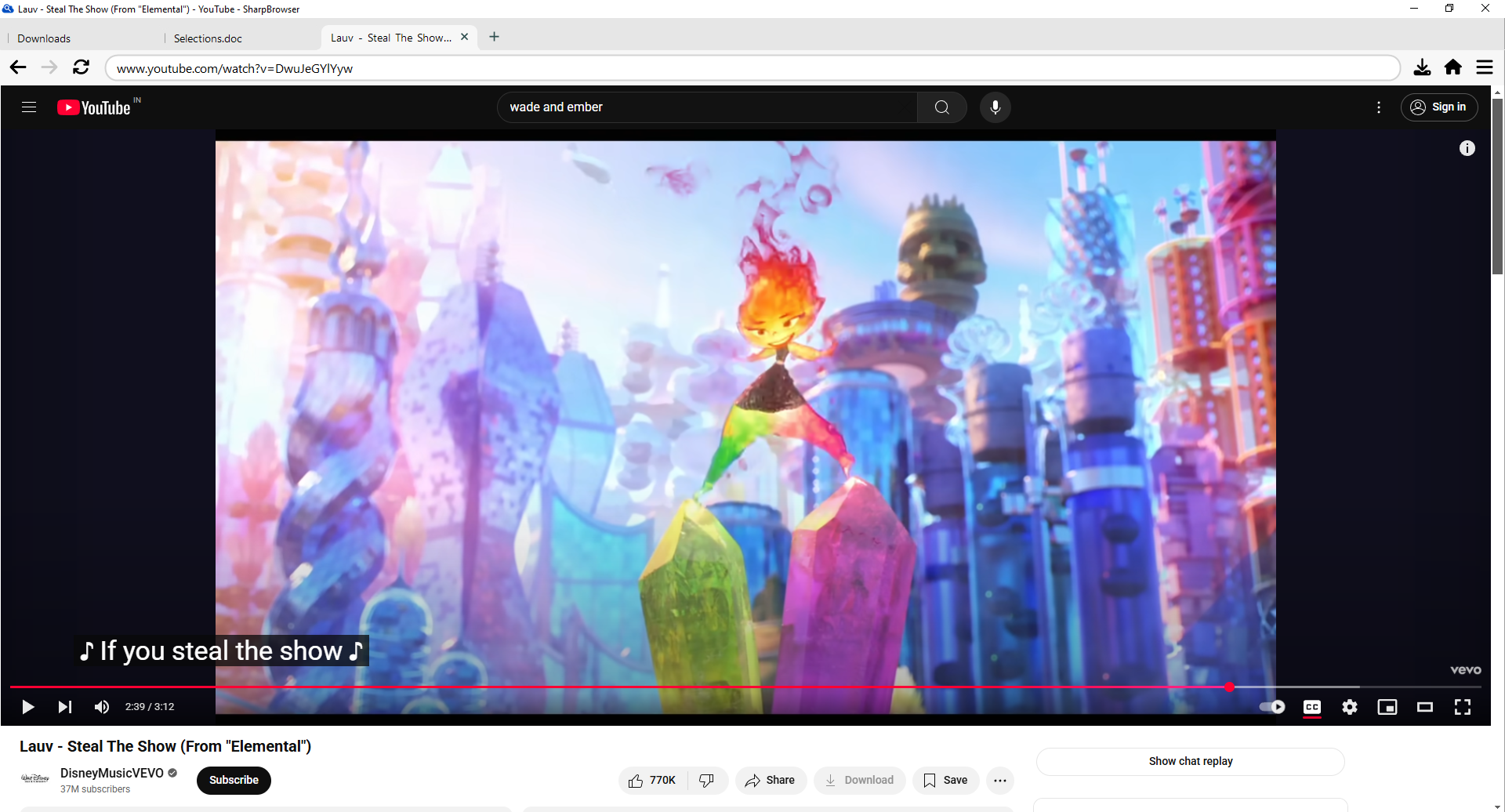Click the YouTube search box
Image resolution: width=1505 pixels, height=812 pixels.
[707, 107]
